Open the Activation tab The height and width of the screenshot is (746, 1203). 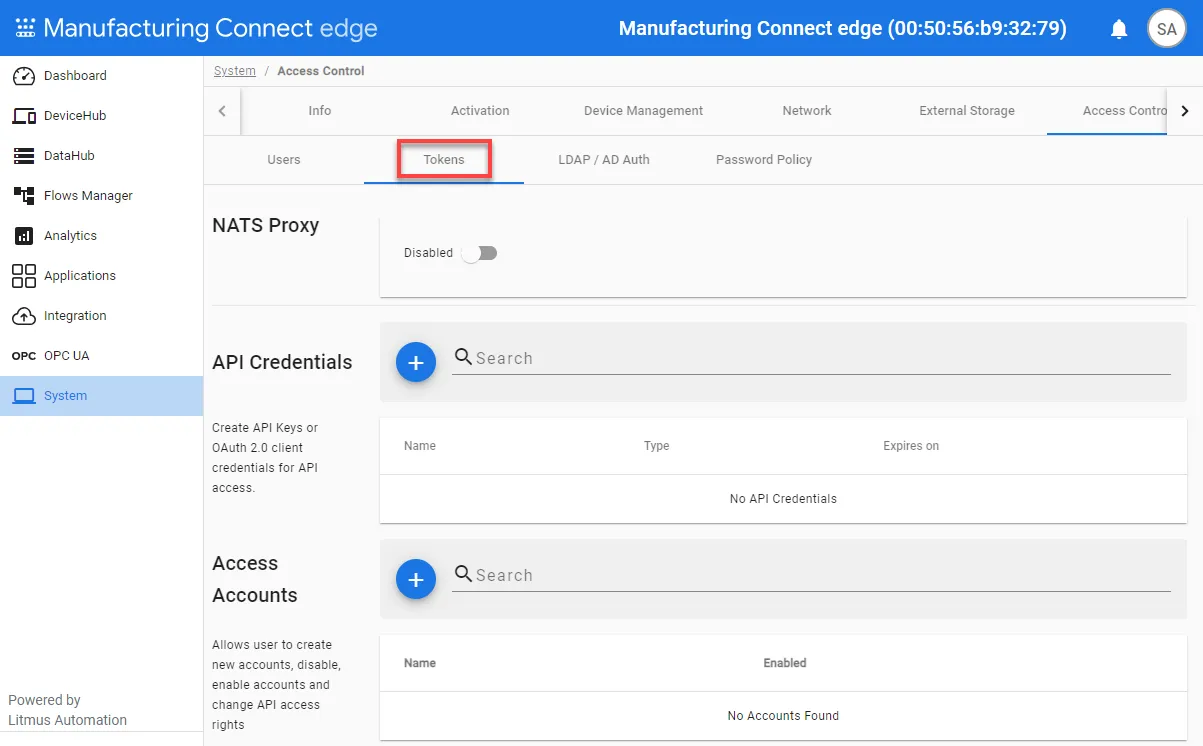tap(480, 111)
